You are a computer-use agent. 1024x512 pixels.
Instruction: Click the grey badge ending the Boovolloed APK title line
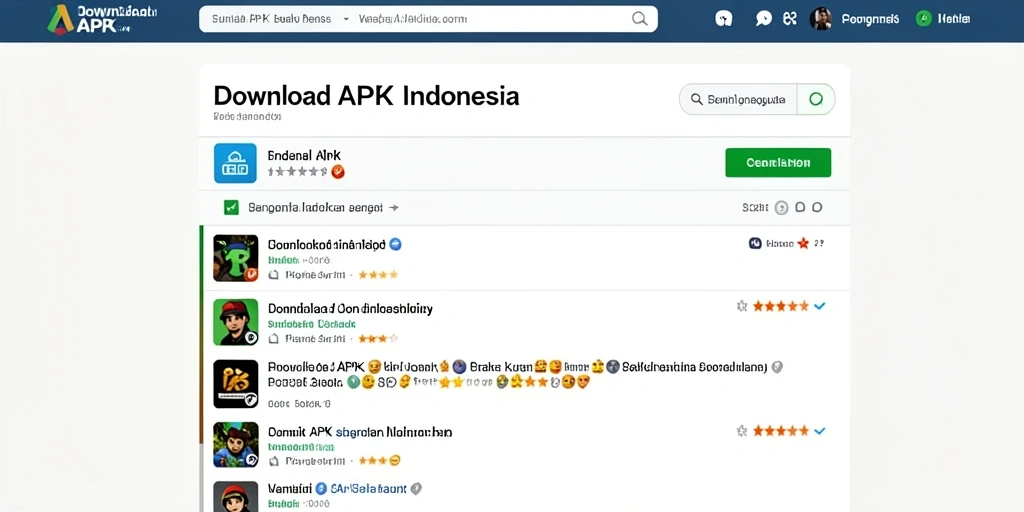click(x=777, y=367)
